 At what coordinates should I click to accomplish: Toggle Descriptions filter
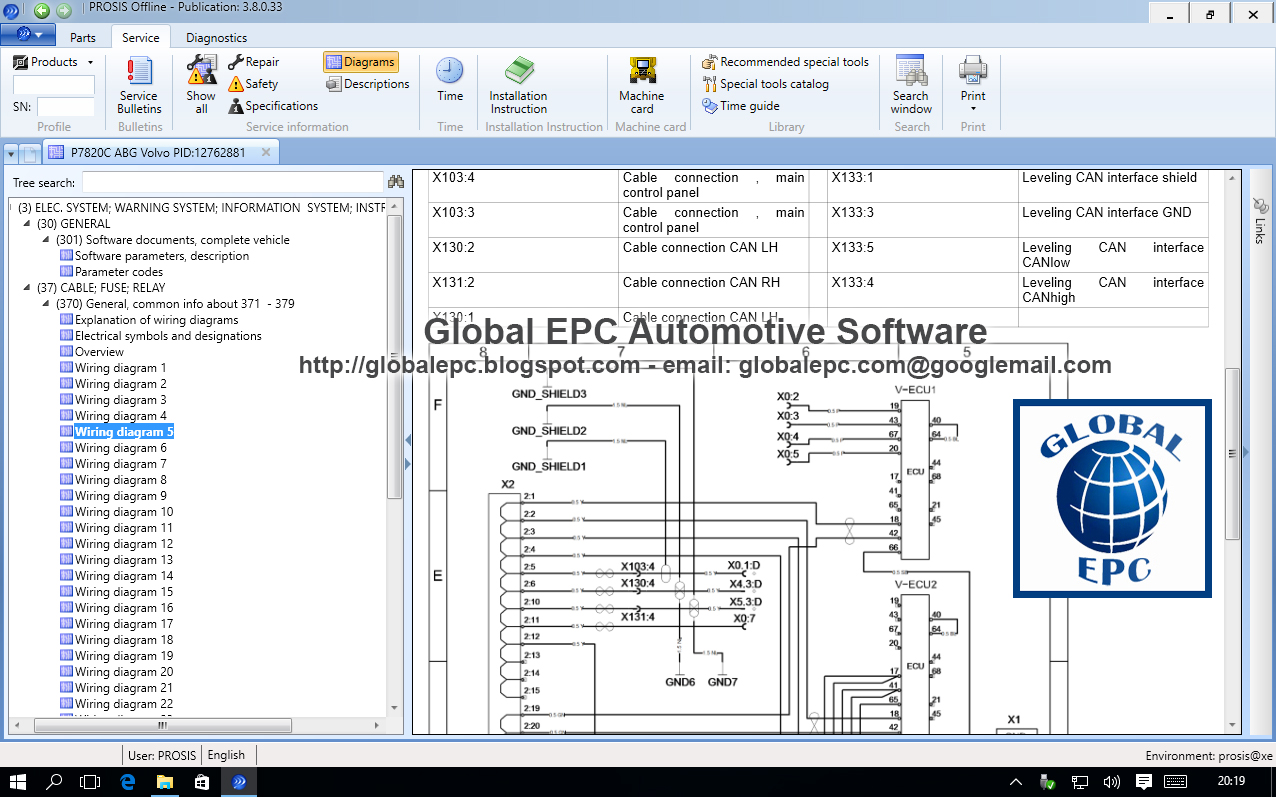click(367, 84)
